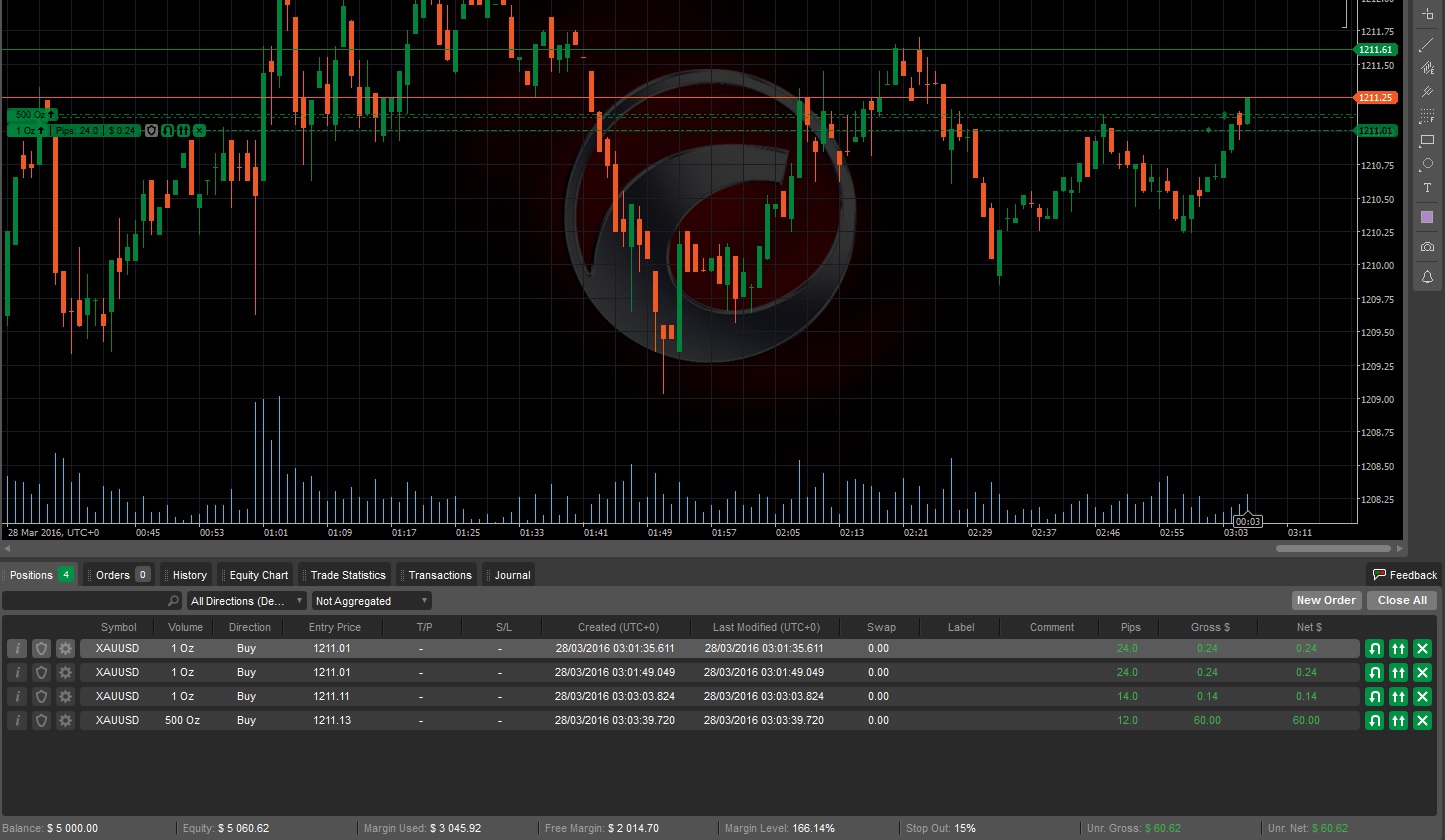This screenshot has width=1445, height=840.
Task: Open gear settings for 500 Oz position
Action: click(65, 720)
